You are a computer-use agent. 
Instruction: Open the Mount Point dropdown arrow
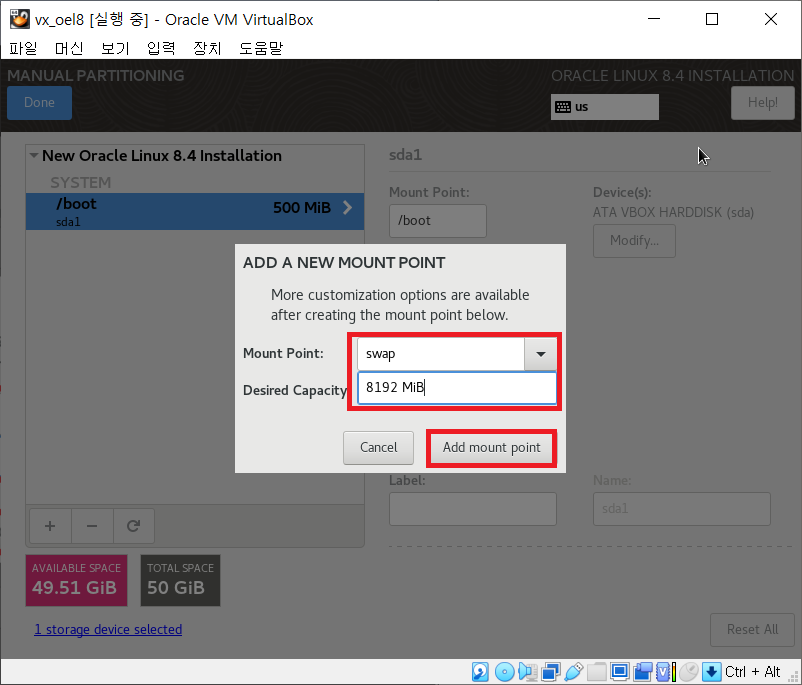[x=540, y=354]
